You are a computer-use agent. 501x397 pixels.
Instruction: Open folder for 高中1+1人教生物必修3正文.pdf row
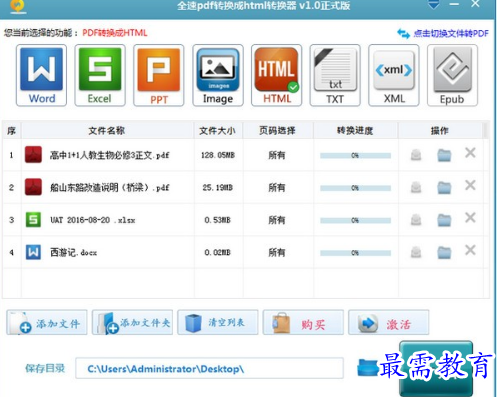(x=444, y=155)
